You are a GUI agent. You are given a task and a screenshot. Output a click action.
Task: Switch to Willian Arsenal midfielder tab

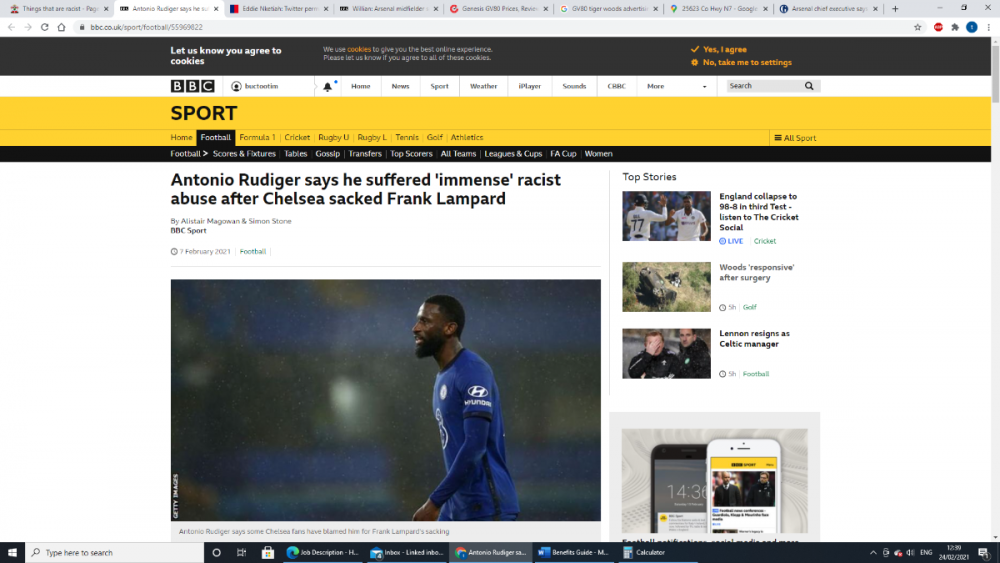[389, 9]
